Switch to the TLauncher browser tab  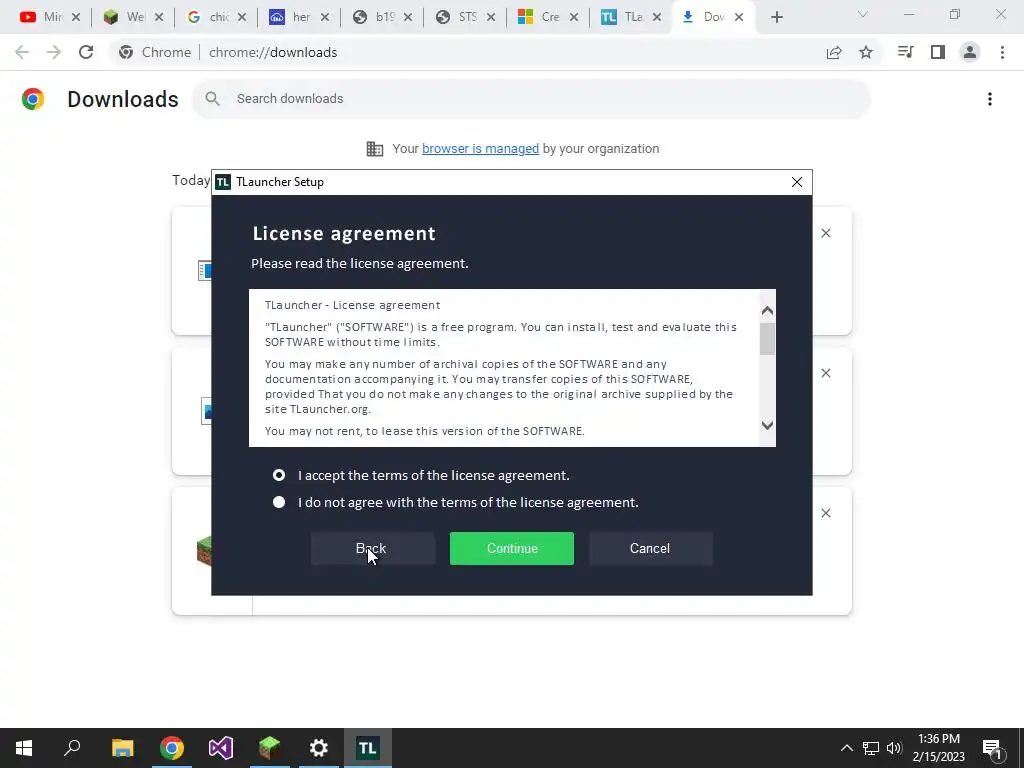tap(622, 17)
